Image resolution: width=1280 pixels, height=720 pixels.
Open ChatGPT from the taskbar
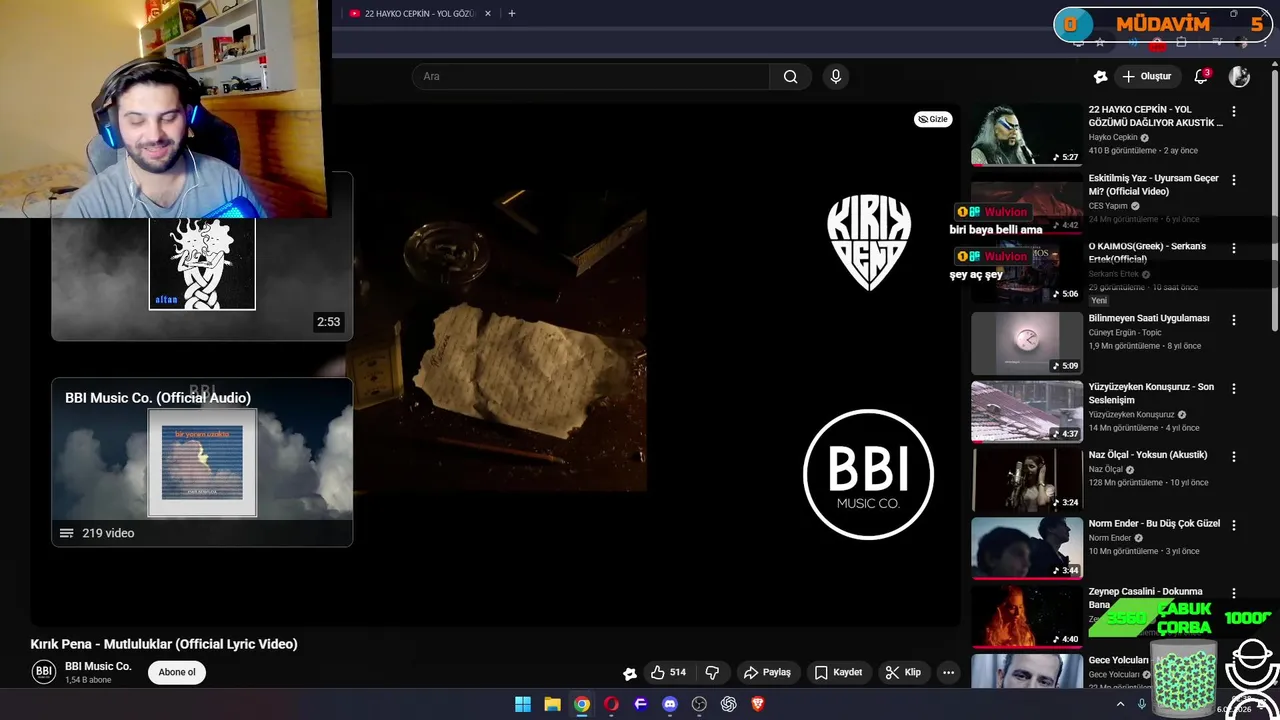tap(729, 704)
